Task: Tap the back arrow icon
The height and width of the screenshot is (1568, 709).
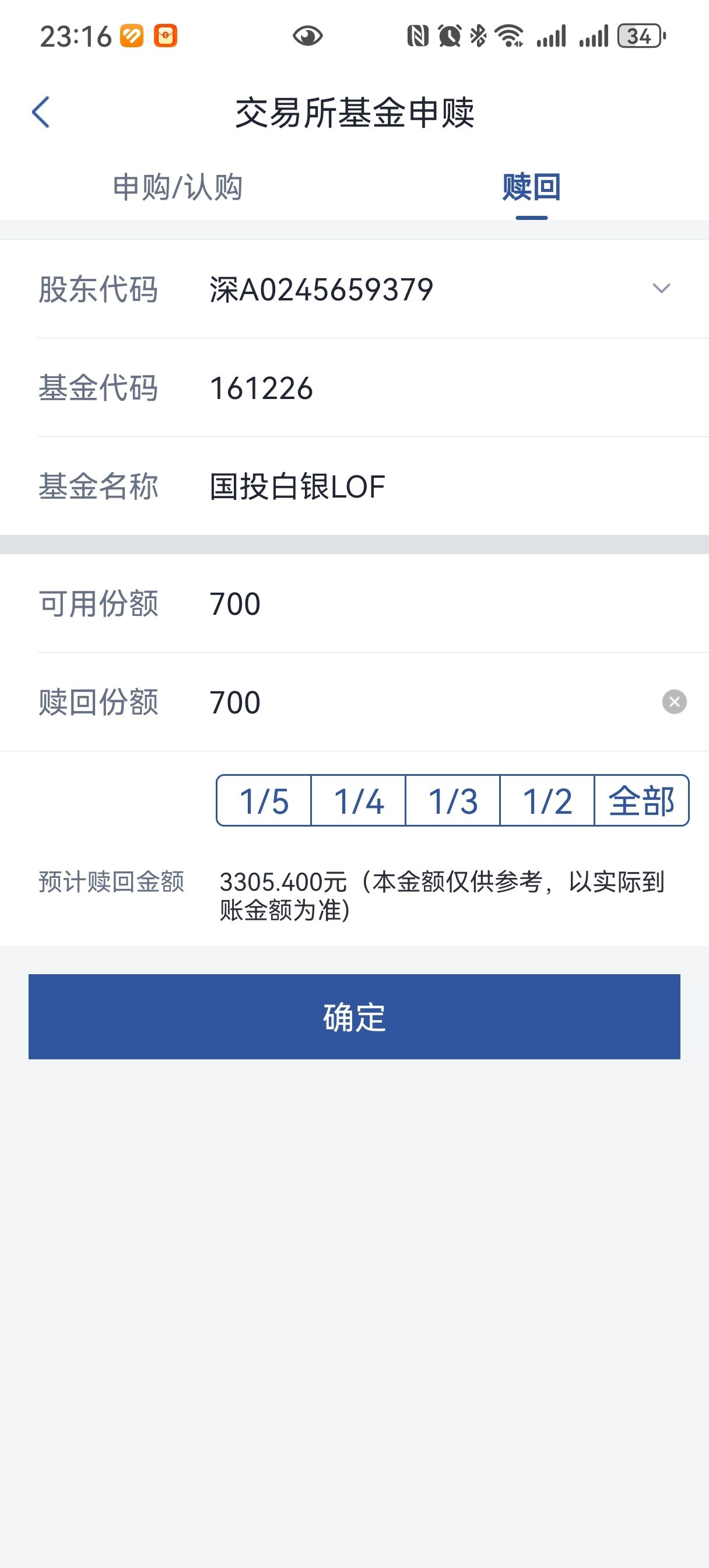Action: (x=41, y=113)
